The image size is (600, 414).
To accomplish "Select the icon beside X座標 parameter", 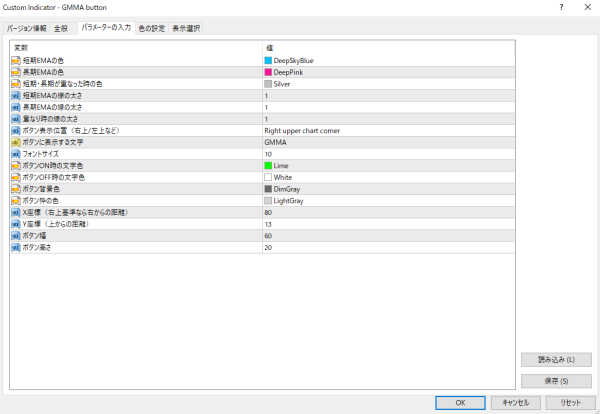I will pyautogui.click(x=16, y=212).
